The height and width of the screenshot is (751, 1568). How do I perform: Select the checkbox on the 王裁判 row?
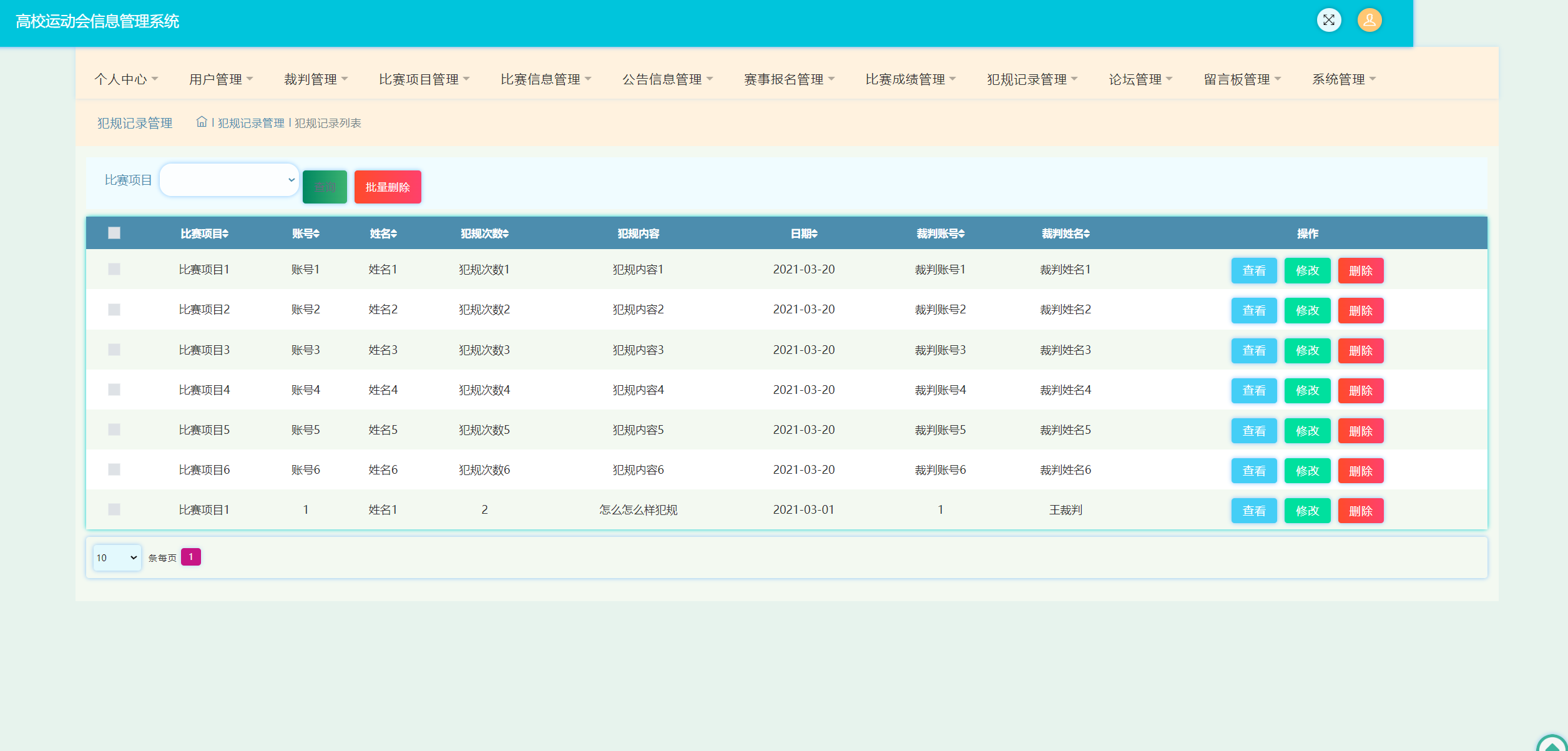pos(114,509)
